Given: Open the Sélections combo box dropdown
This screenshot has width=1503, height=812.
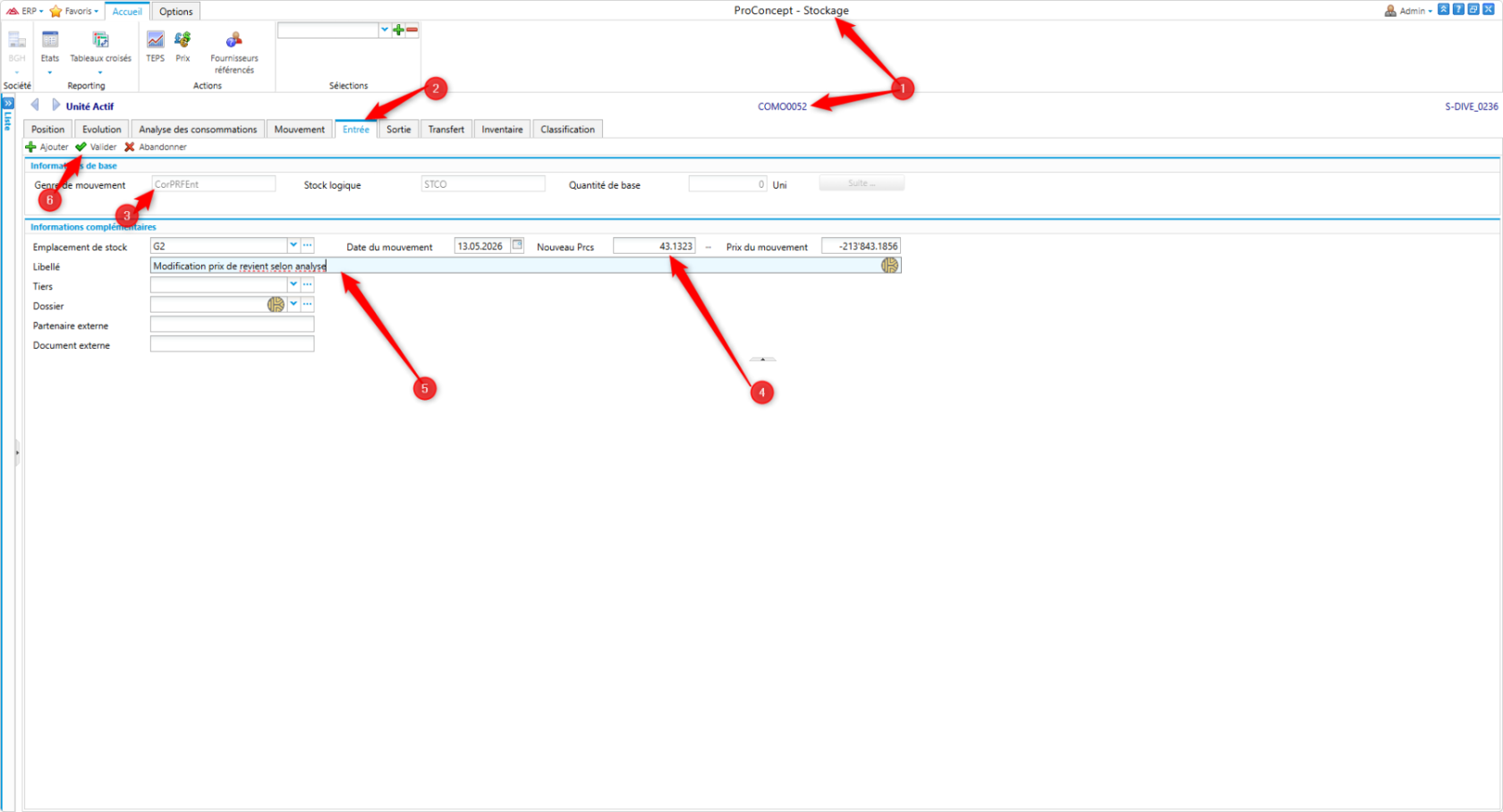Looking at the screenshot, I should pyautogui.click(x=385, y=30).
